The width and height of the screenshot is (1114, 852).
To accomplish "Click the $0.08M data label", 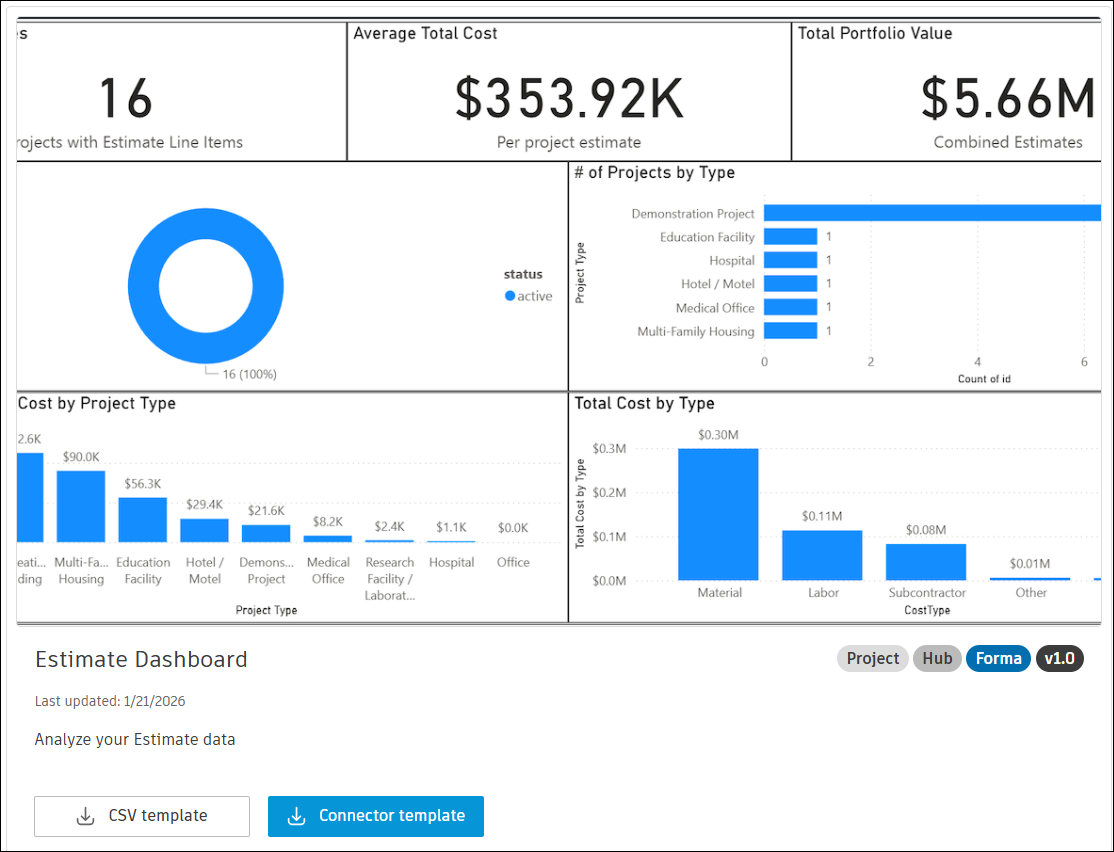I will click(926, 530).
